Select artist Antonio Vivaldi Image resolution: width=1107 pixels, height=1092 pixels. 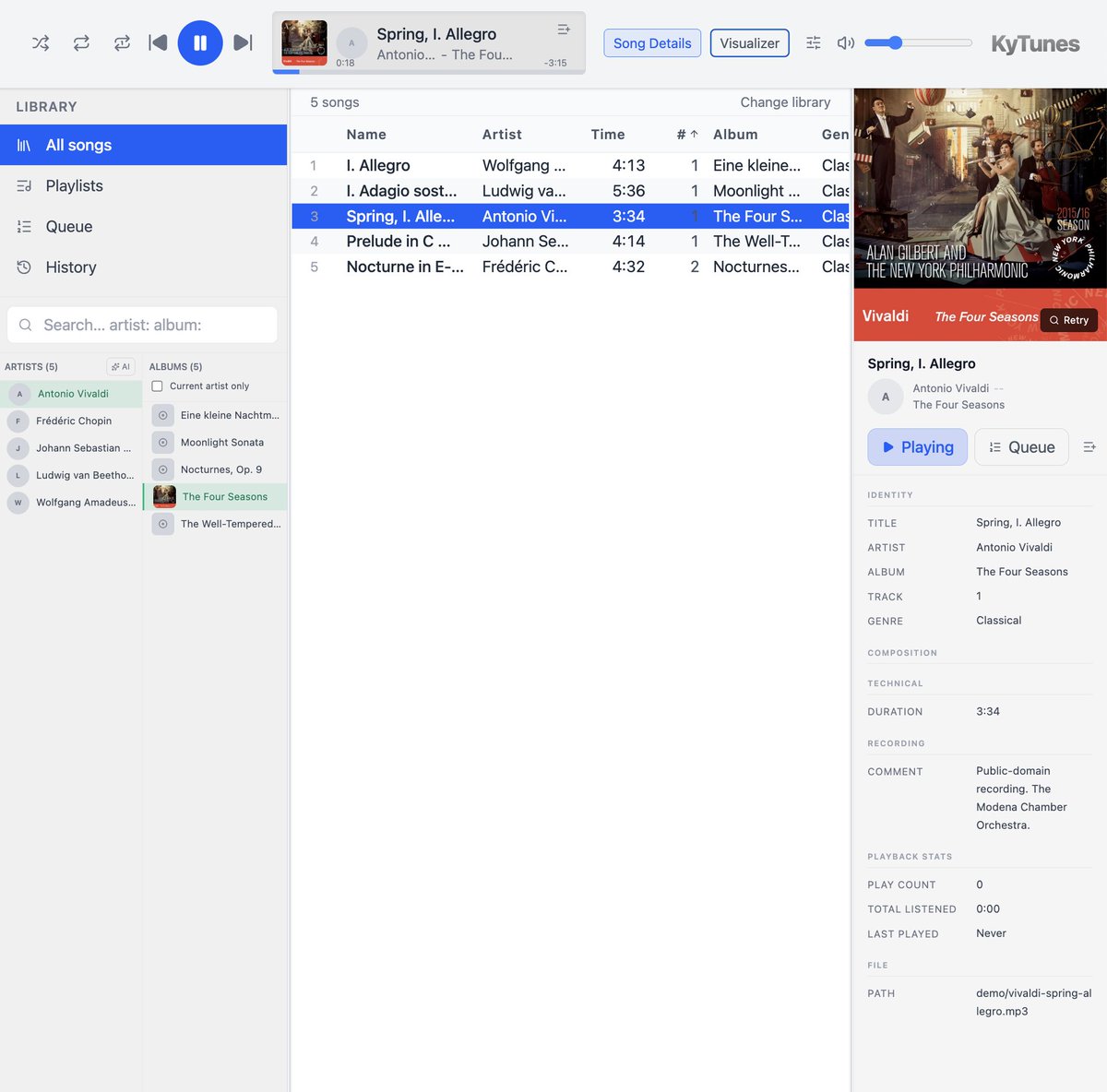[x=71, y=394]
